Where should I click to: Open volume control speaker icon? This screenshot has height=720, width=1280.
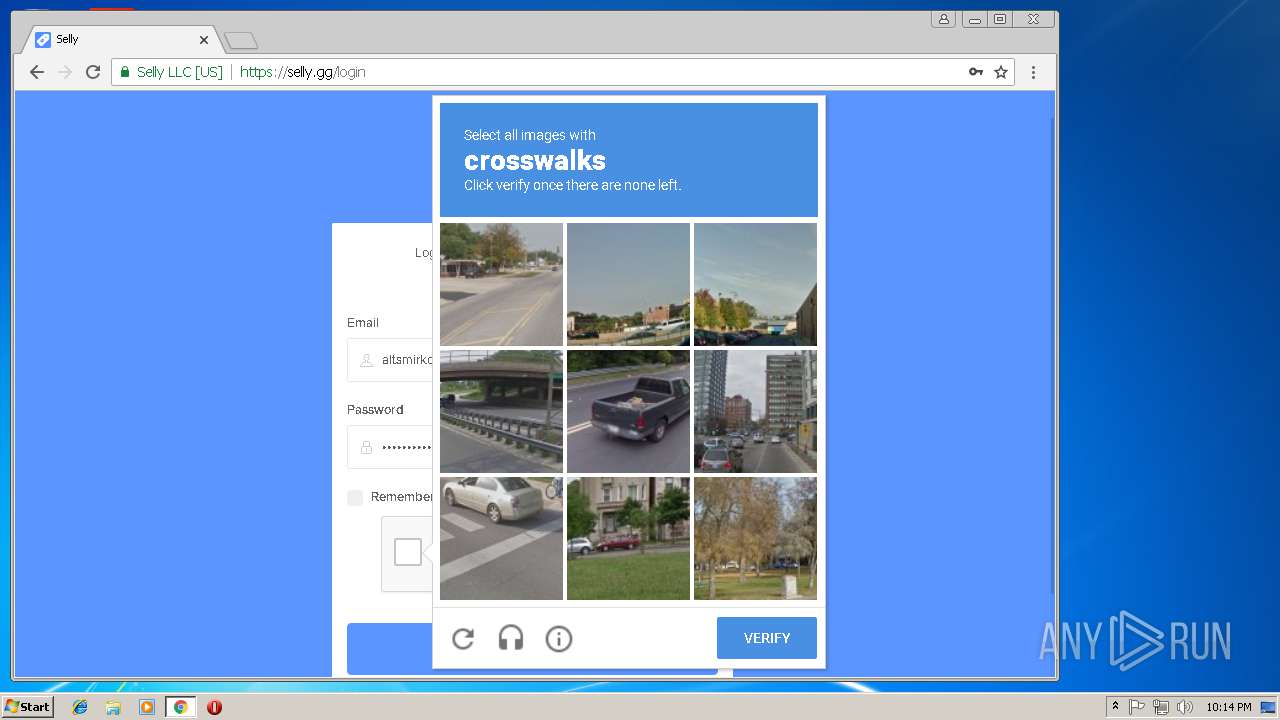click(1185, 707)
